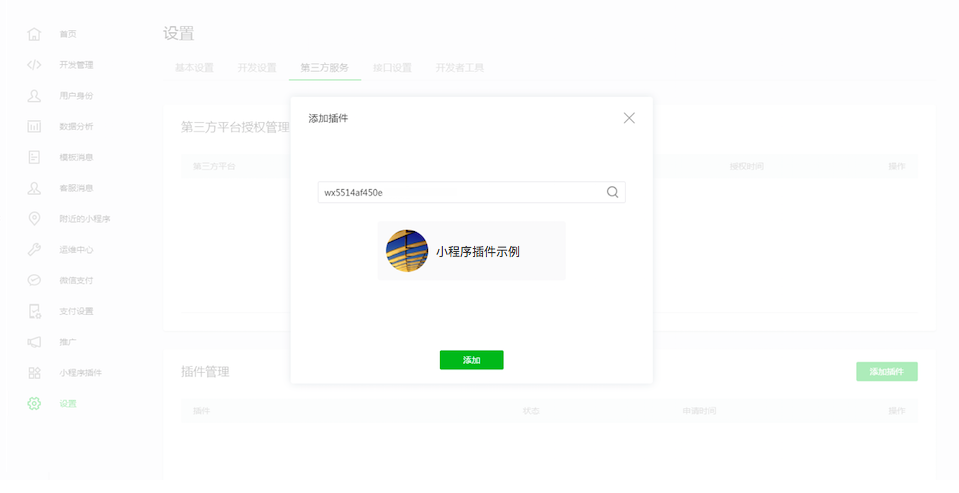Screen dimensions: 959x493
Task: Click the 附近的小程序 location pin icon
Action: (34, 219)
